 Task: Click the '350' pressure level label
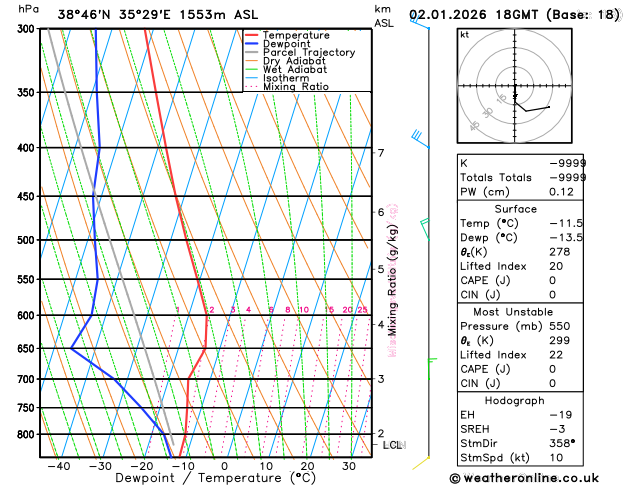(28, 93)
